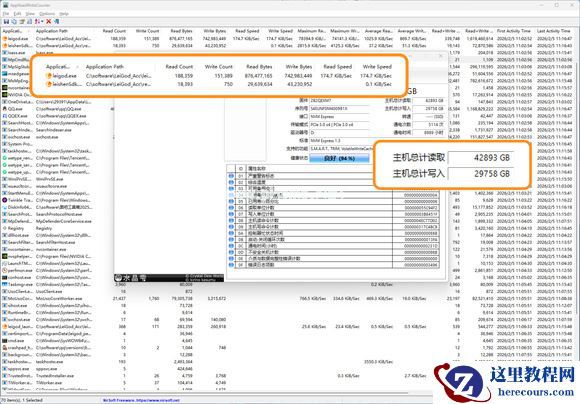
Task: Click the '70 item(s), 1 Selected' status text
Action: coord(22,400)
